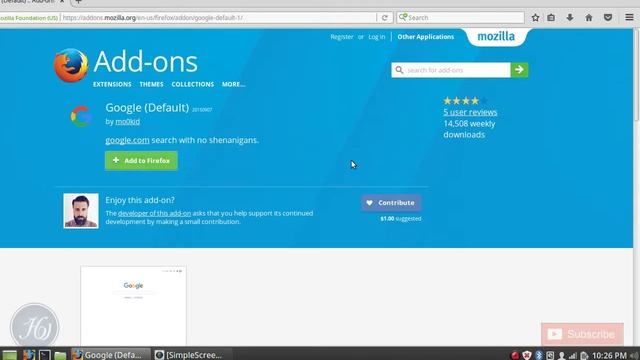Open the mo0kid author link
Screen dimensions: 640x360
click(127, 121)
